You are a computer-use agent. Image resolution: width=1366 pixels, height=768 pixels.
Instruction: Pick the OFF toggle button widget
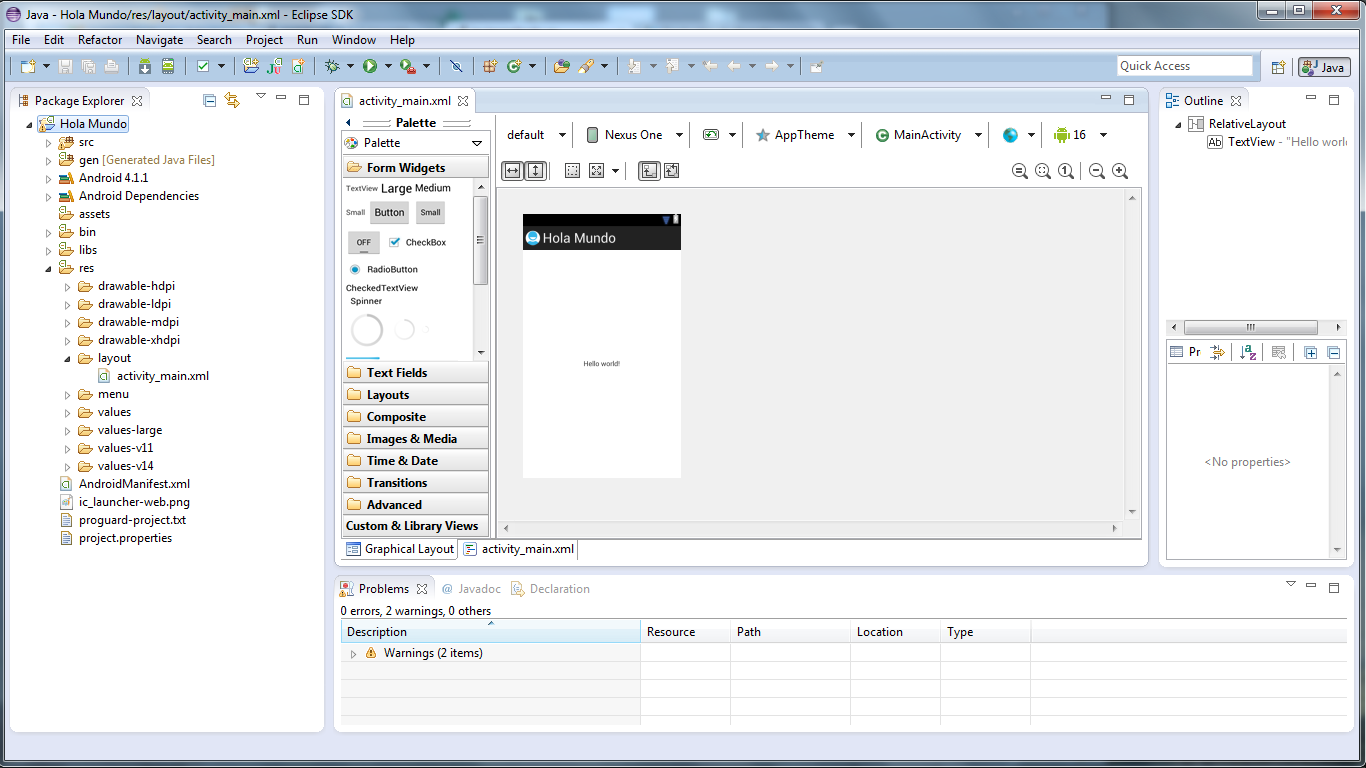coord(363,242)
